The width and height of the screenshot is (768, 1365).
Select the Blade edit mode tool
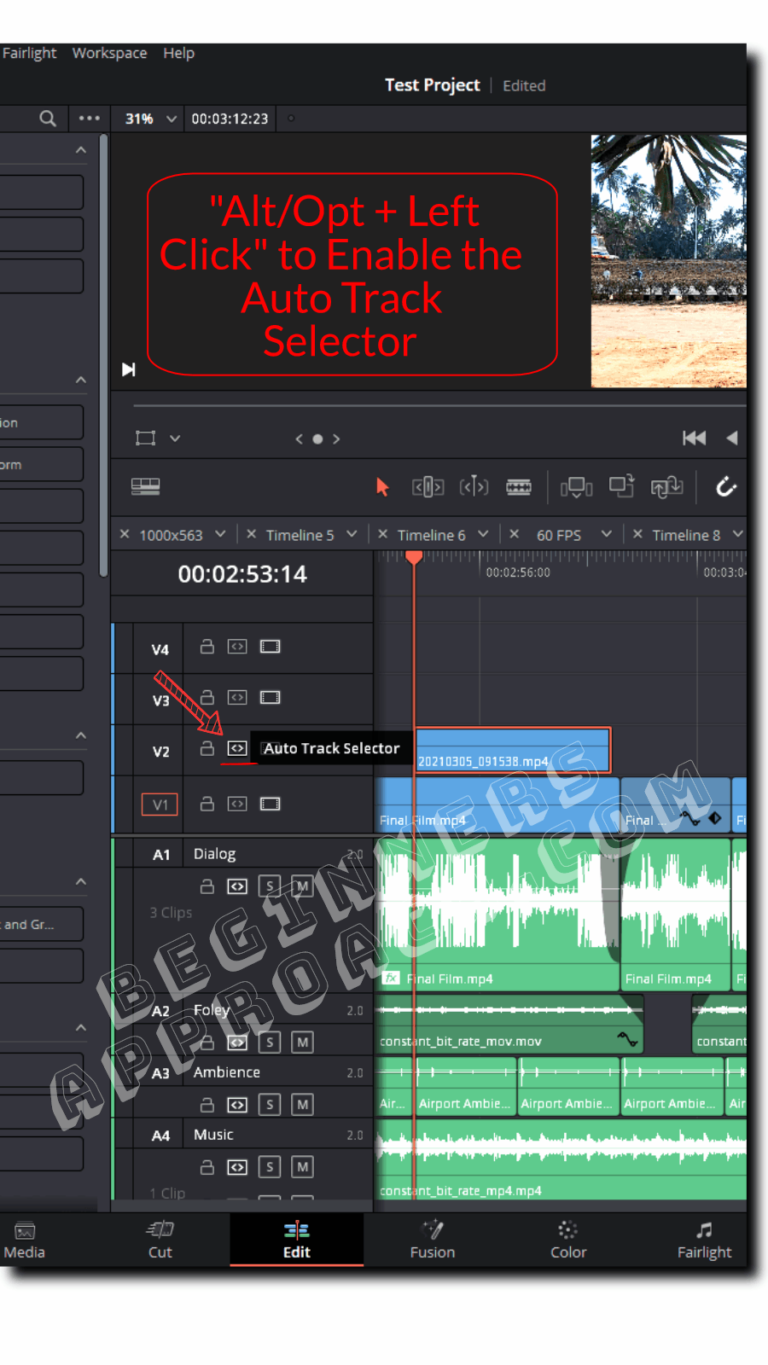pyautogui.click(x=519, y=487)
